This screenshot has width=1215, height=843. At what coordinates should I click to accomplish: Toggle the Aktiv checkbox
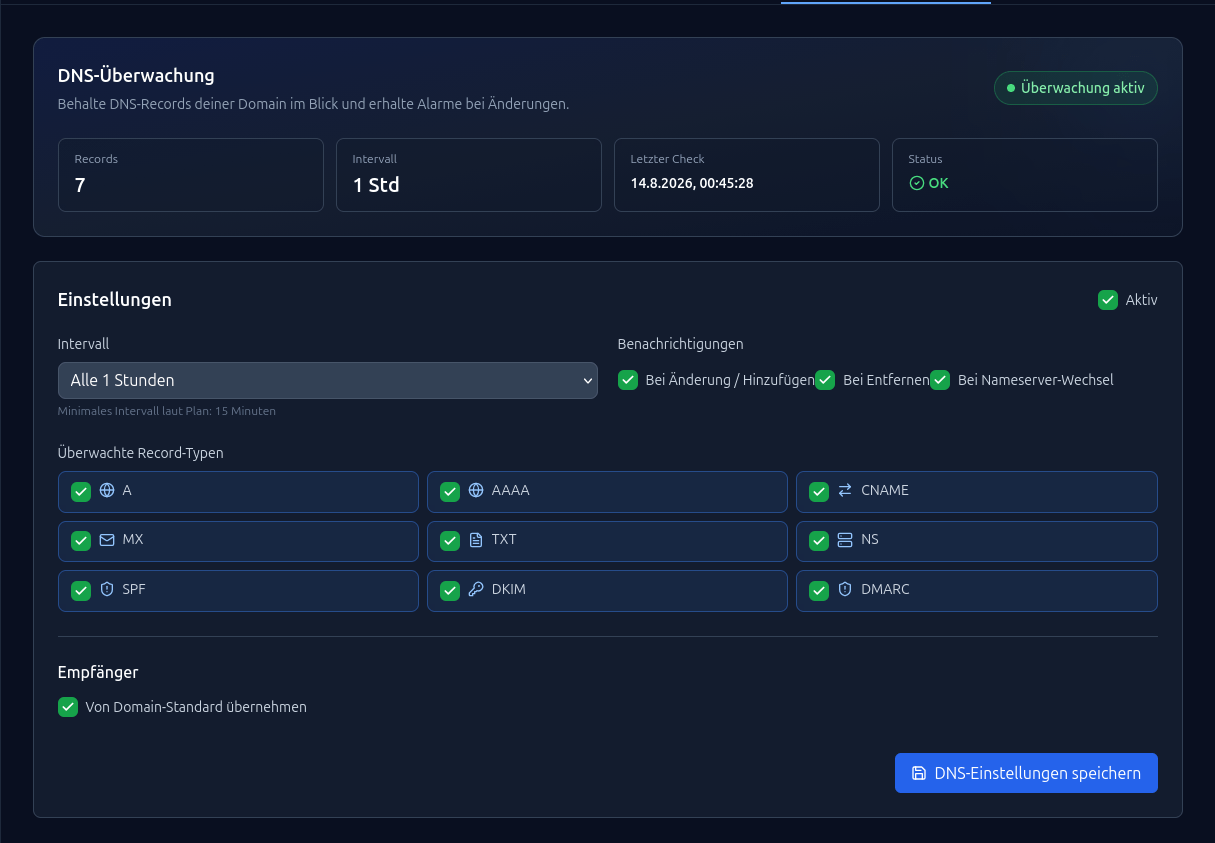pyautogui.click(x=1108, y=300)
